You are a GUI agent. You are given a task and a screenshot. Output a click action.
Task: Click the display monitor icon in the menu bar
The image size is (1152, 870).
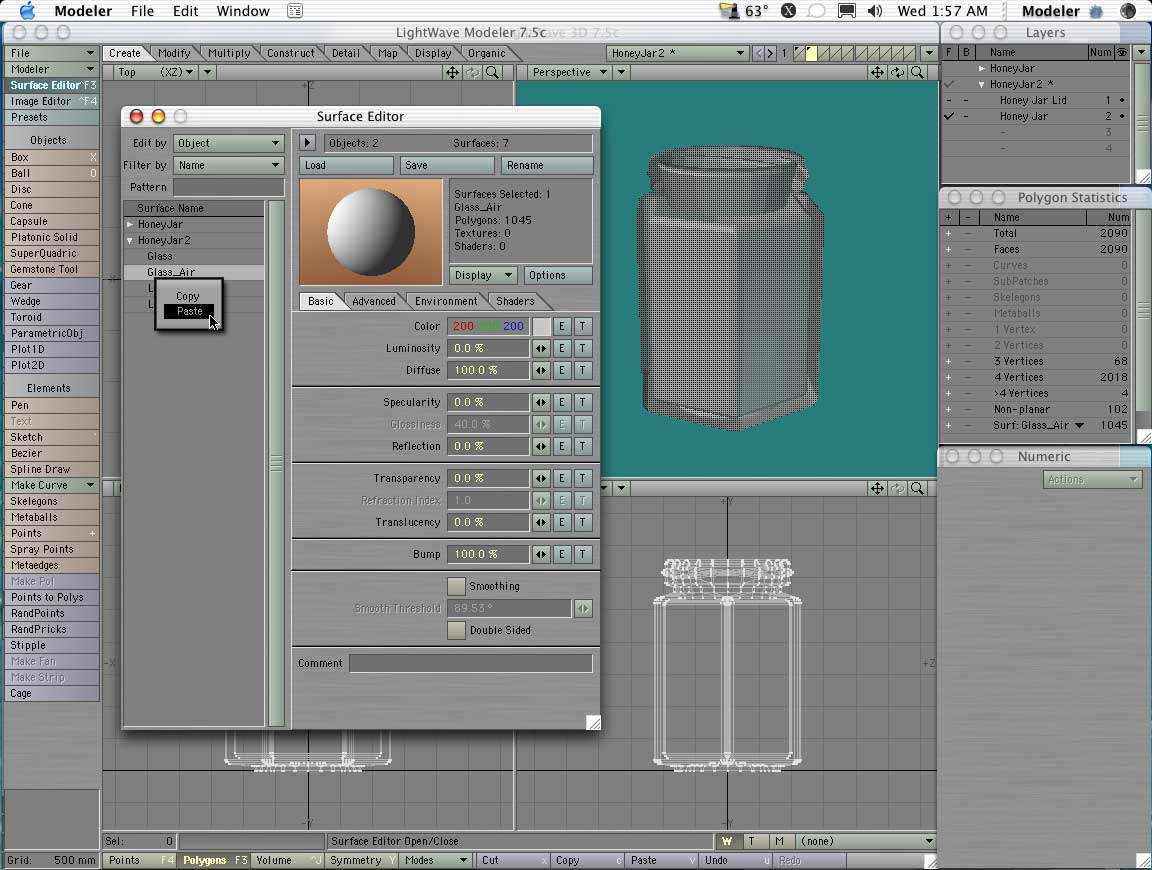tap(847, 11)
